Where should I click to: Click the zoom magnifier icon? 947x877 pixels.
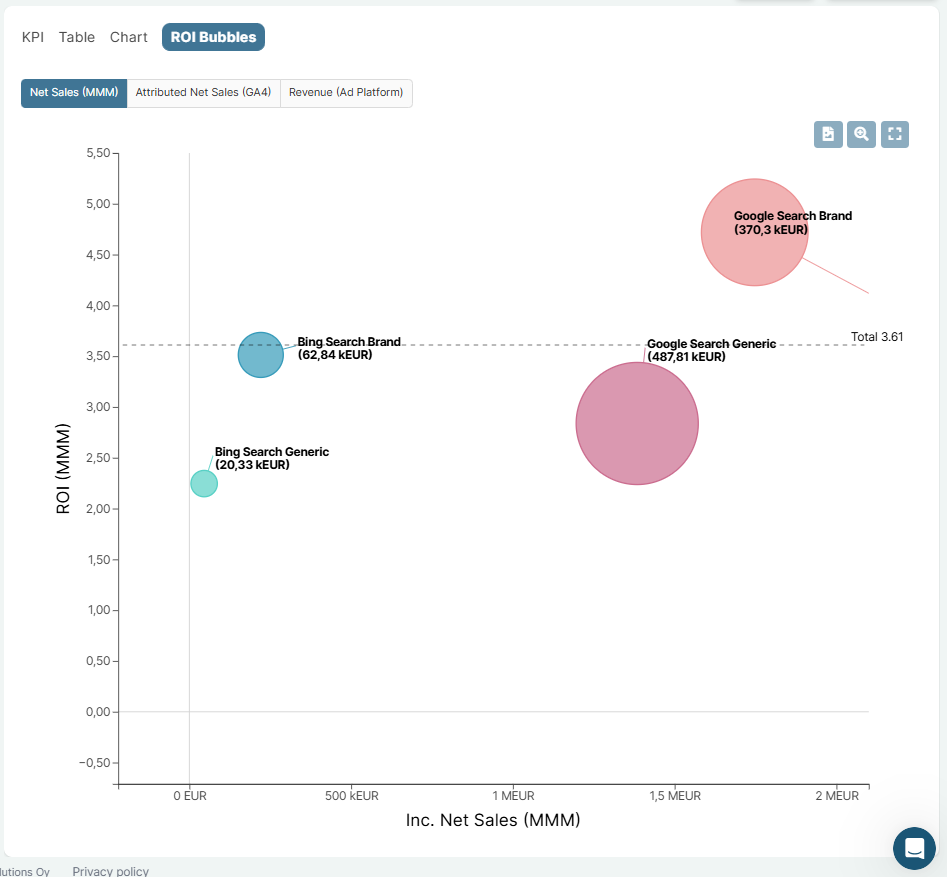point(861,134)
